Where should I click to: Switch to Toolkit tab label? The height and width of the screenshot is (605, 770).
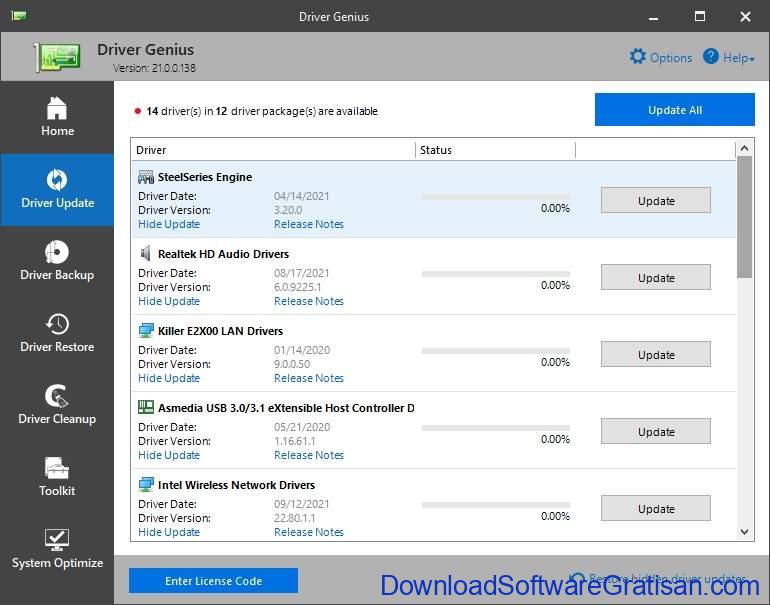tap(57, 491)
